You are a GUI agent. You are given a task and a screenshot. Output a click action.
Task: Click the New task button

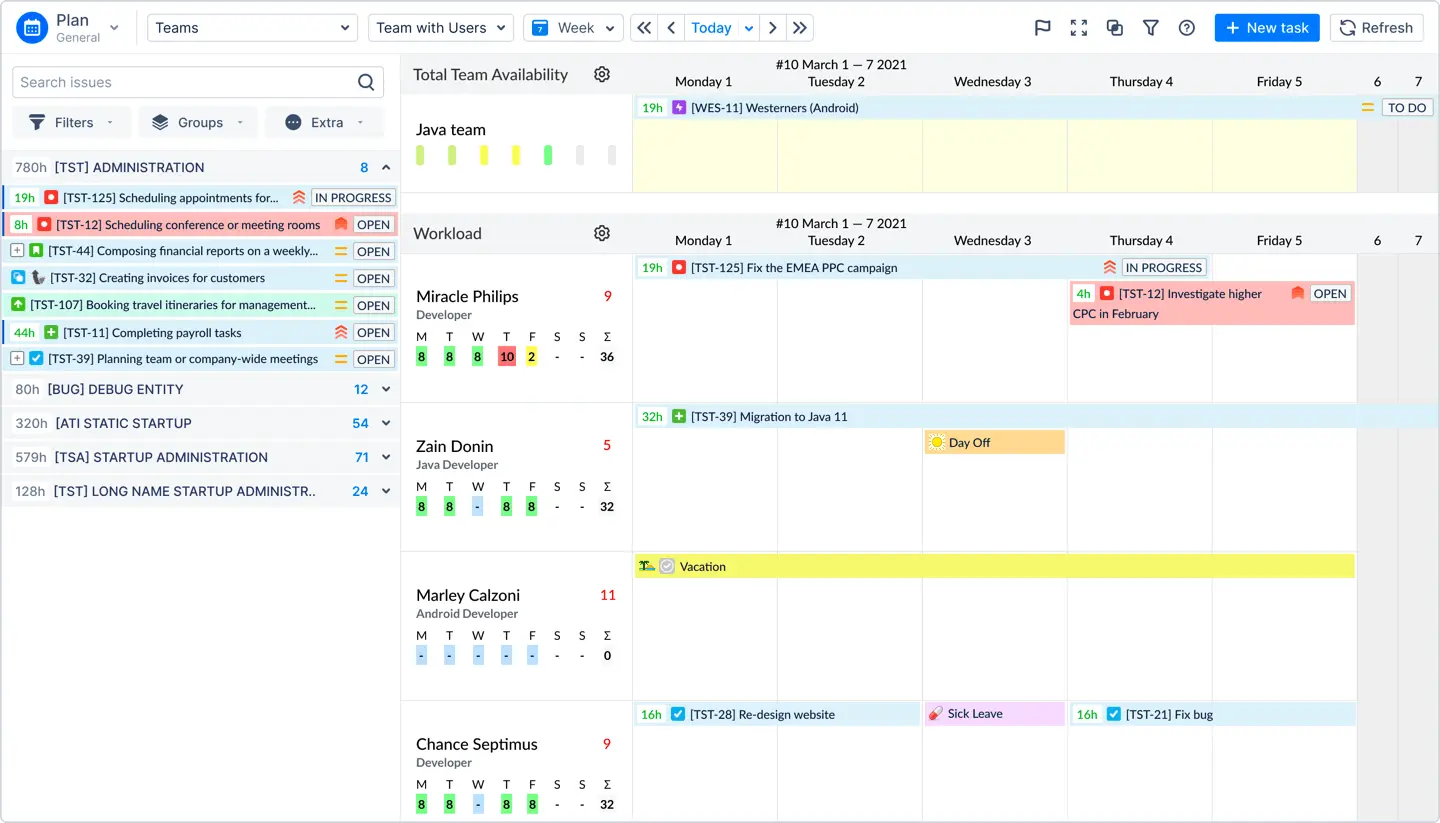point(1266,27)
